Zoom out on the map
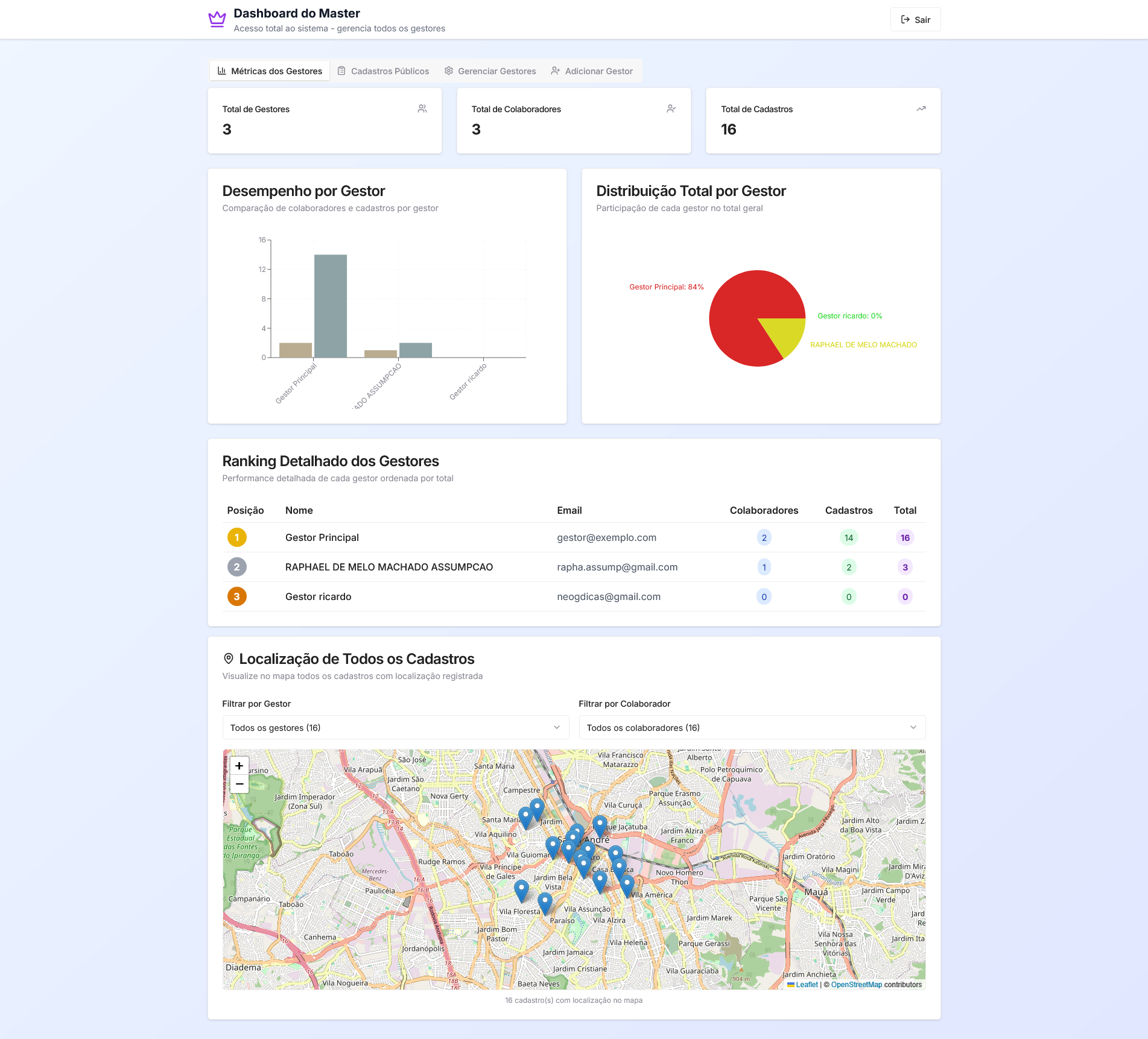1148x1039 pixels. [239, 783]
